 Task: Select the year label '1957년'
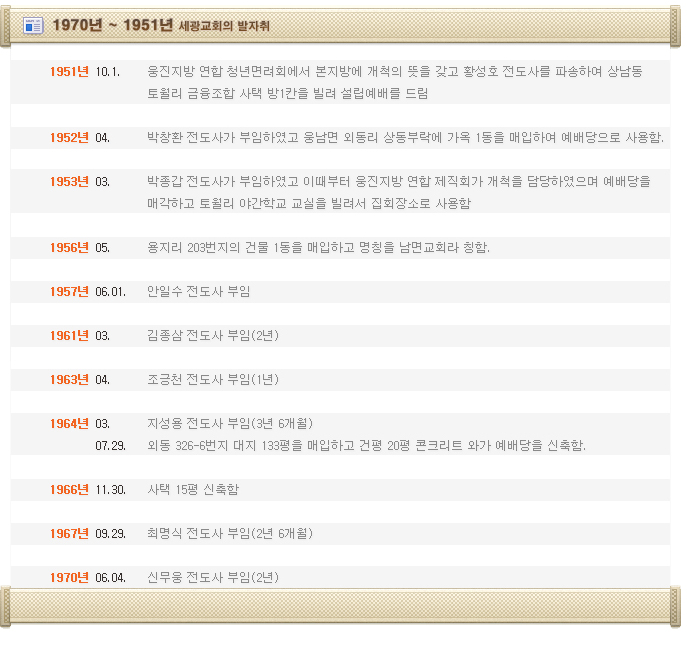(x=69, y=291)
